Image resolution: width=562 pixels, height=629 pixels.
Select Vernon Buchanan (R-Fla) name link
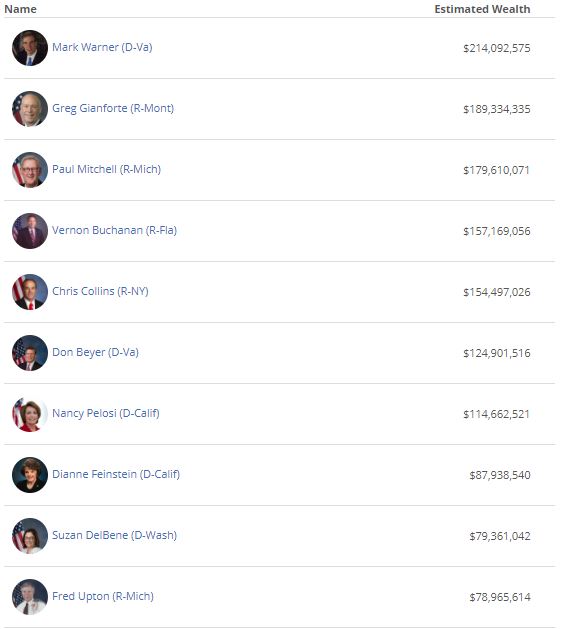(114, 230)
